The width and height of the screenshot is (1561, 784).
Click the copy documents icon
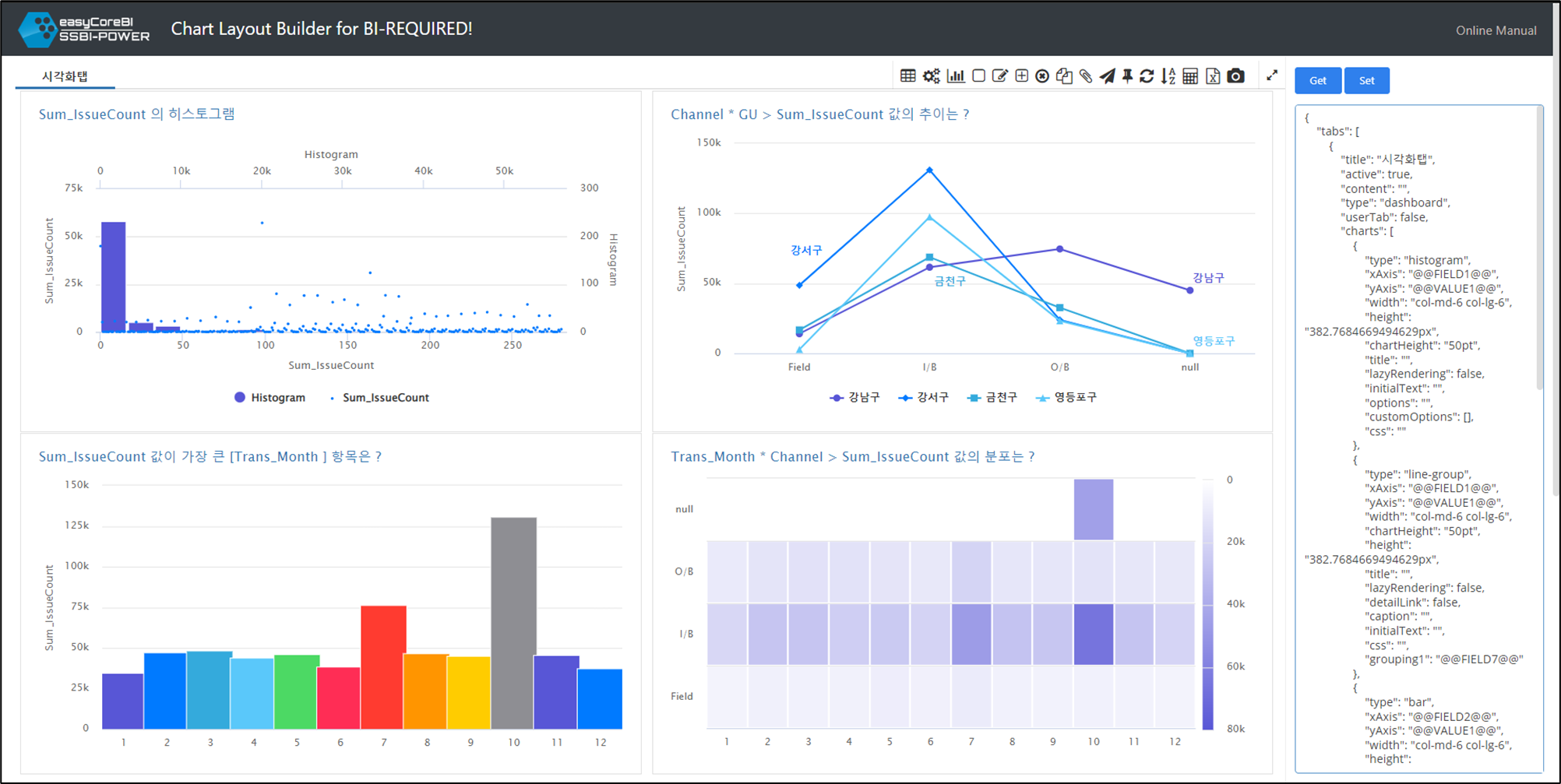(1064, 76)
